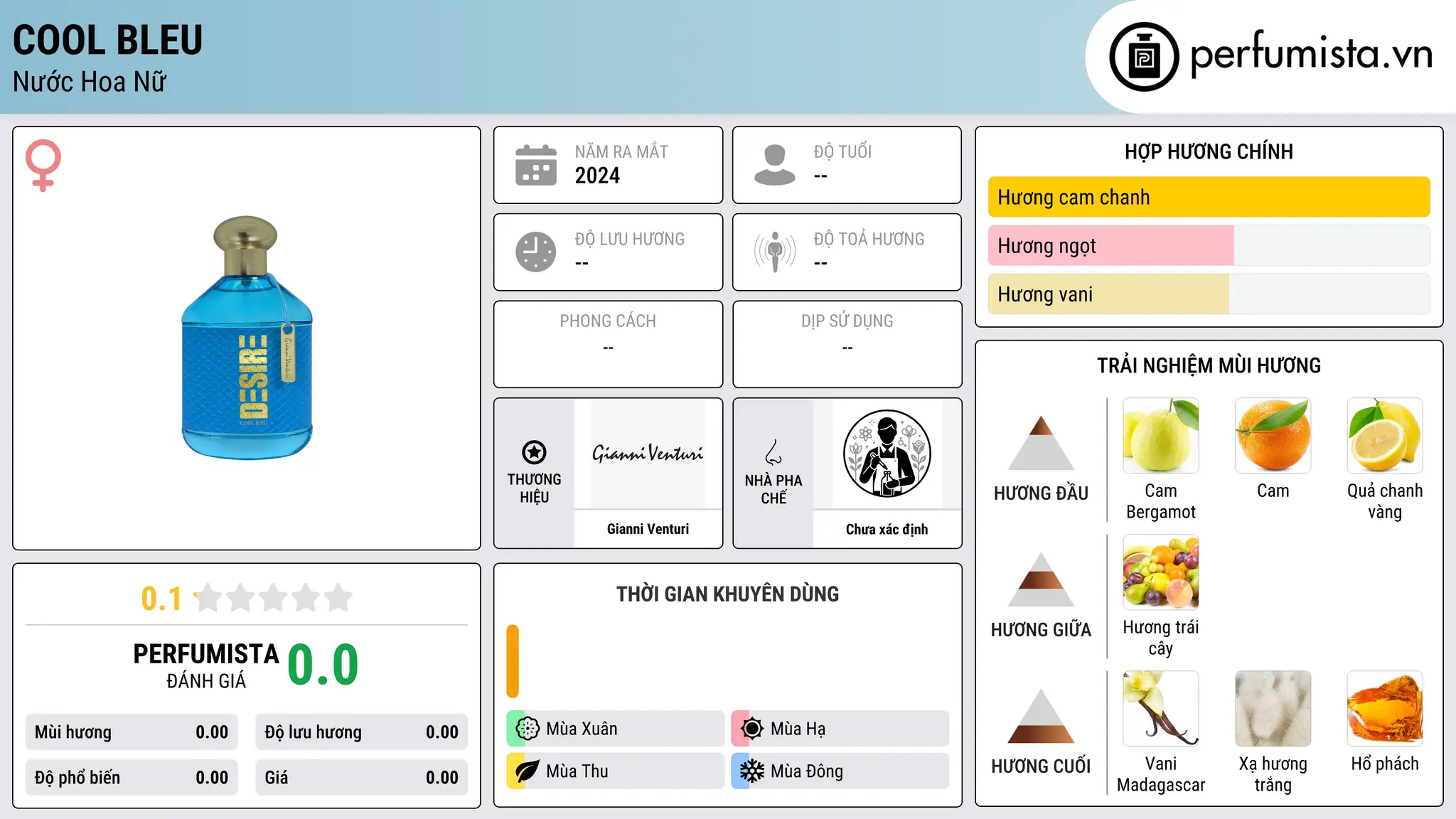
Task: Click the Thời Gian Khuyên Dùng heading
Action: 727,594
